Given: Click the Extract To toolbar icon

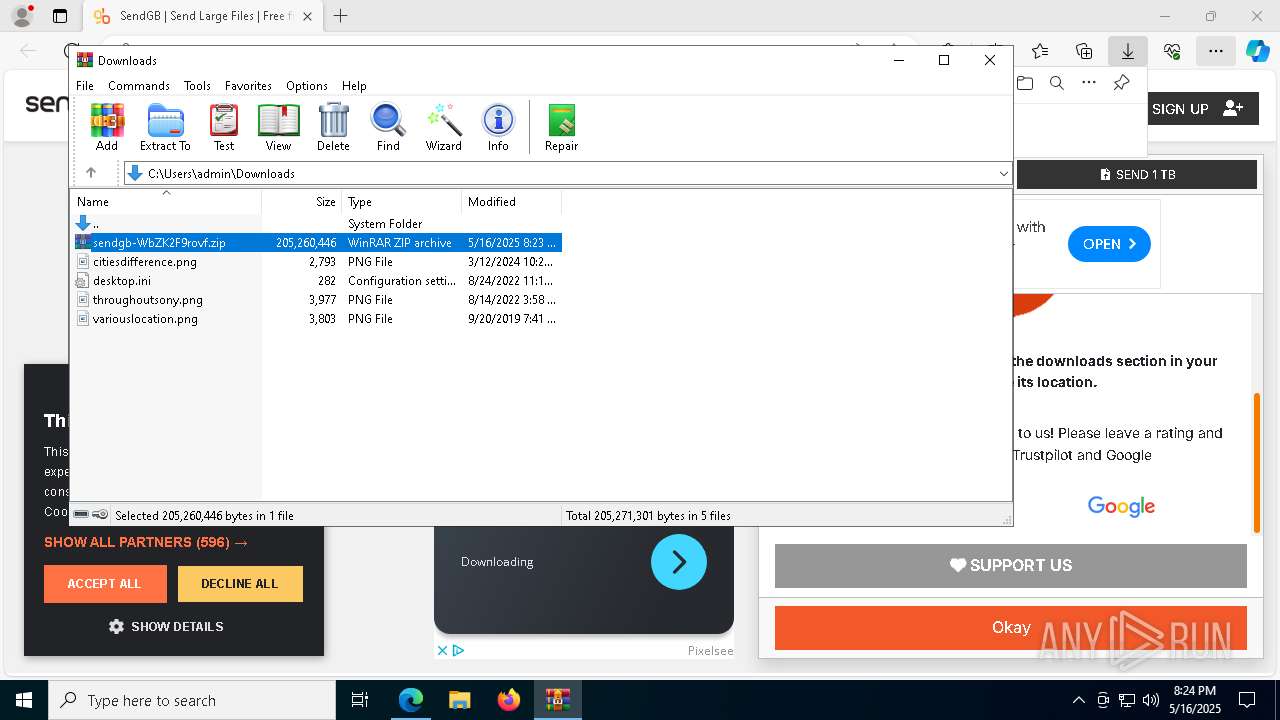Looking at the screenshot, I should pos(165,127).
